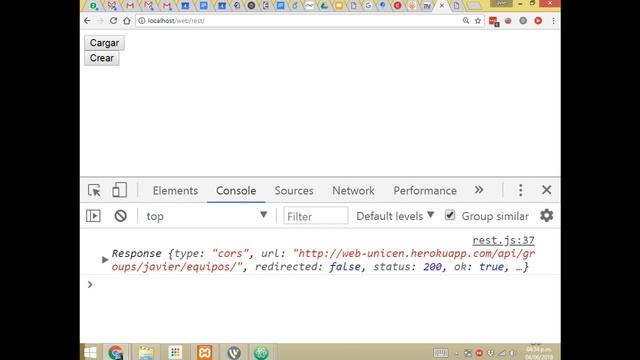Click the red recording tray icon
Image resolution: width=640 pixels, height=360 pixels.
pos(479,353)
